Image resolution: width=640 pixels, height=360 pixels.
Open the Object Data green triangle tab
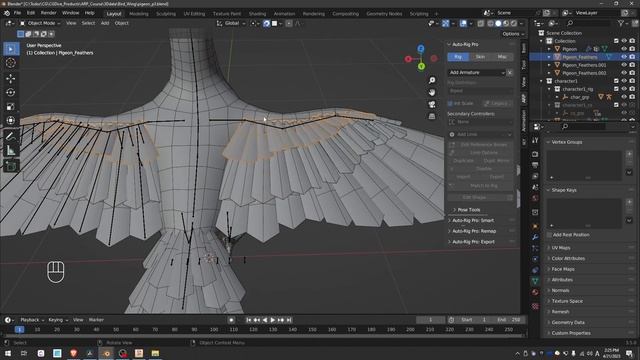click(535, 281)
